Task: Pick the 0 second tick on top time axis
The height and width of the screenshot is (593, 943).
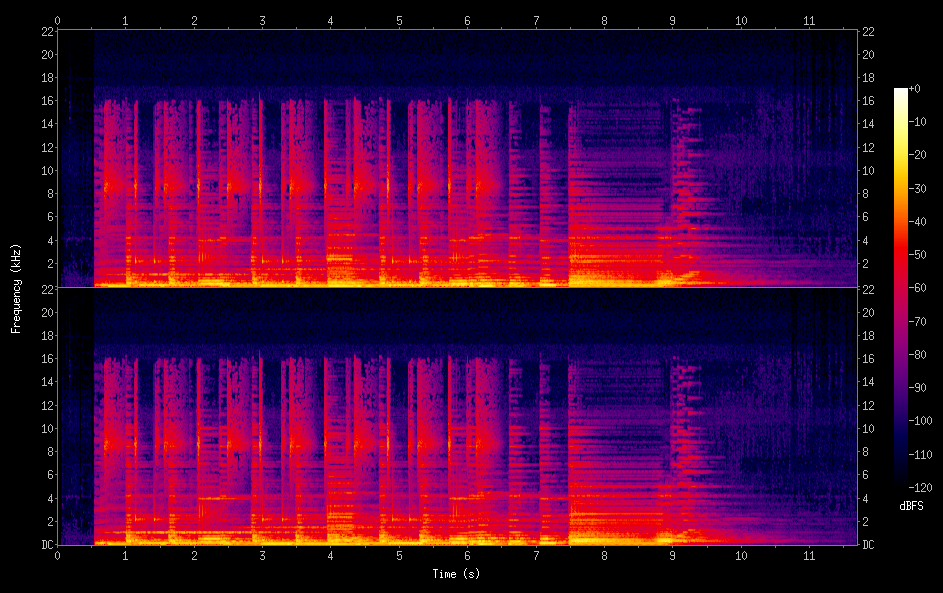Action: click(58, 20)
